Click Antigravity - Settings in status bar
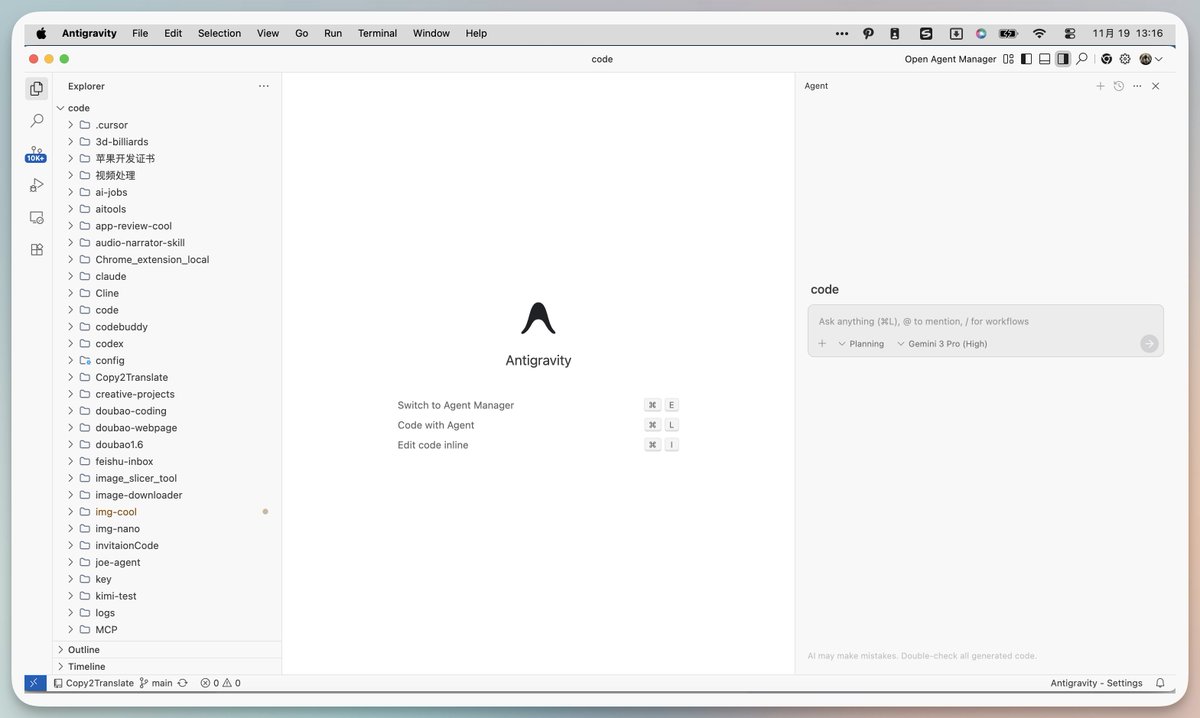The image size is (1200, 718). (x=1096, y=683)
